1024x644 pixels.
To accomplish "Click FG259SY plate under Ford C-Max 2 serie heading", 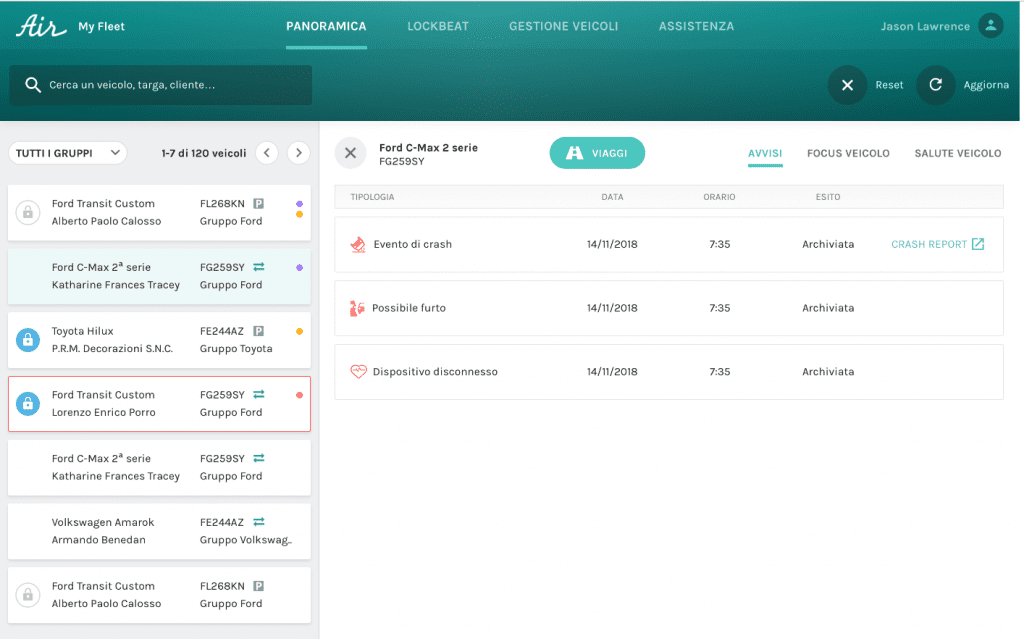I will pos(402,161).
